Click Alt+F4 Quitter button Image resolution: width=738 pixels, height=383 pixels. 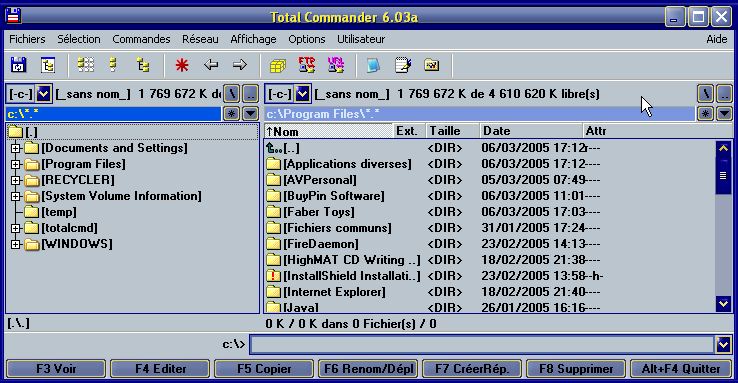pos(681,368)
